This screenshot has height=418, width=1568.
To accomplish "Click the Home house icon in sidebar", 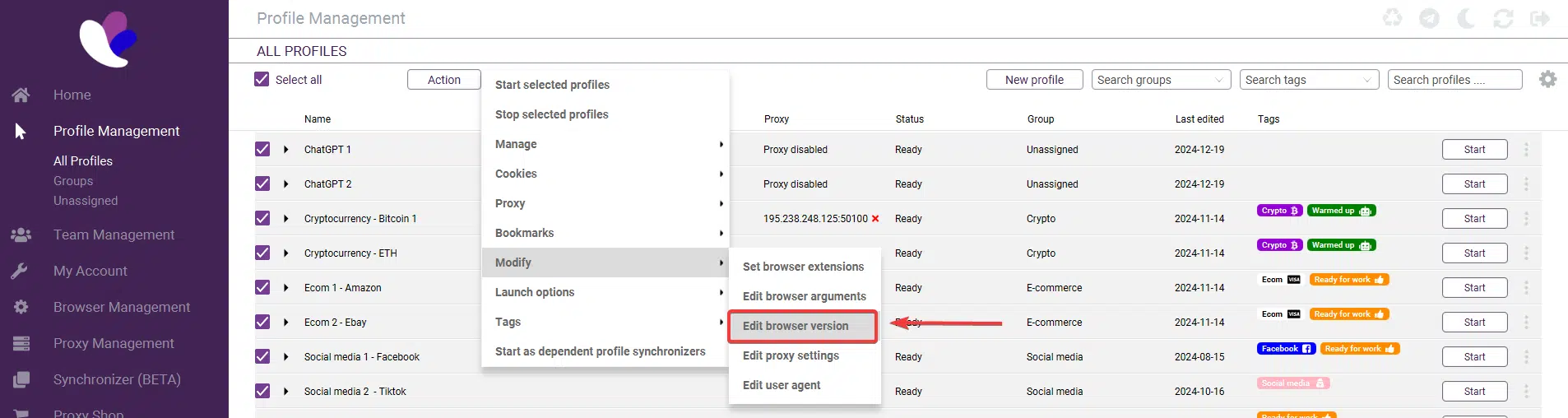I will pyautogui.click(x=21, y=95).
